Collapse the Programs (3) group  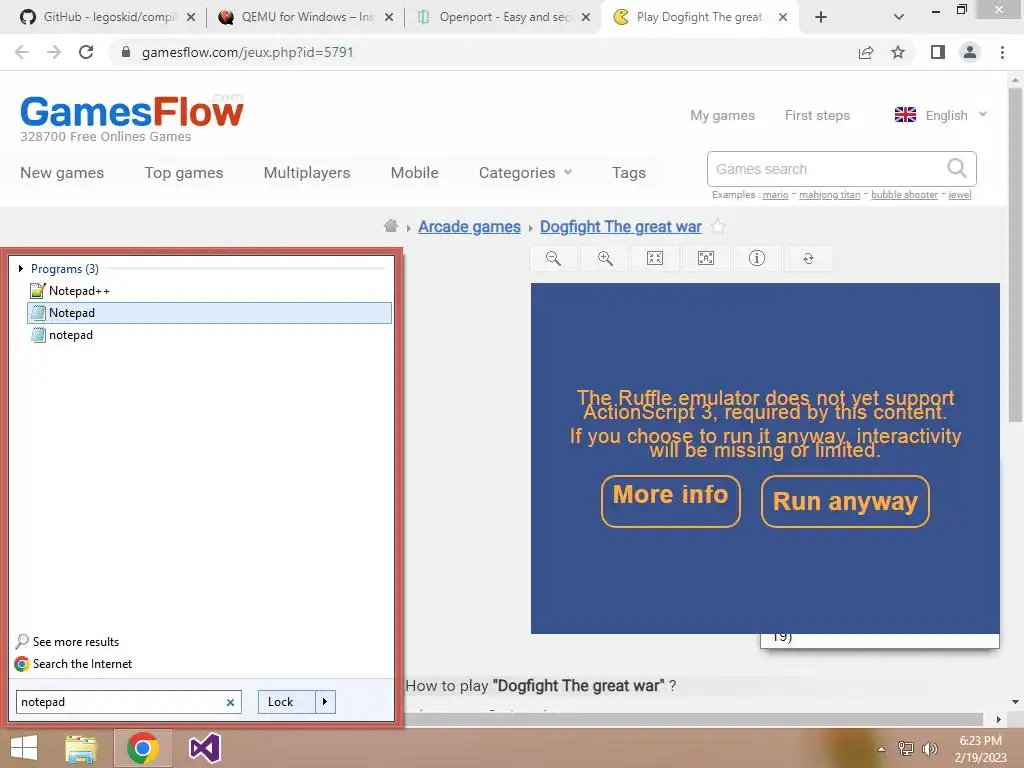pyautogui.click(x=21, y=268)
